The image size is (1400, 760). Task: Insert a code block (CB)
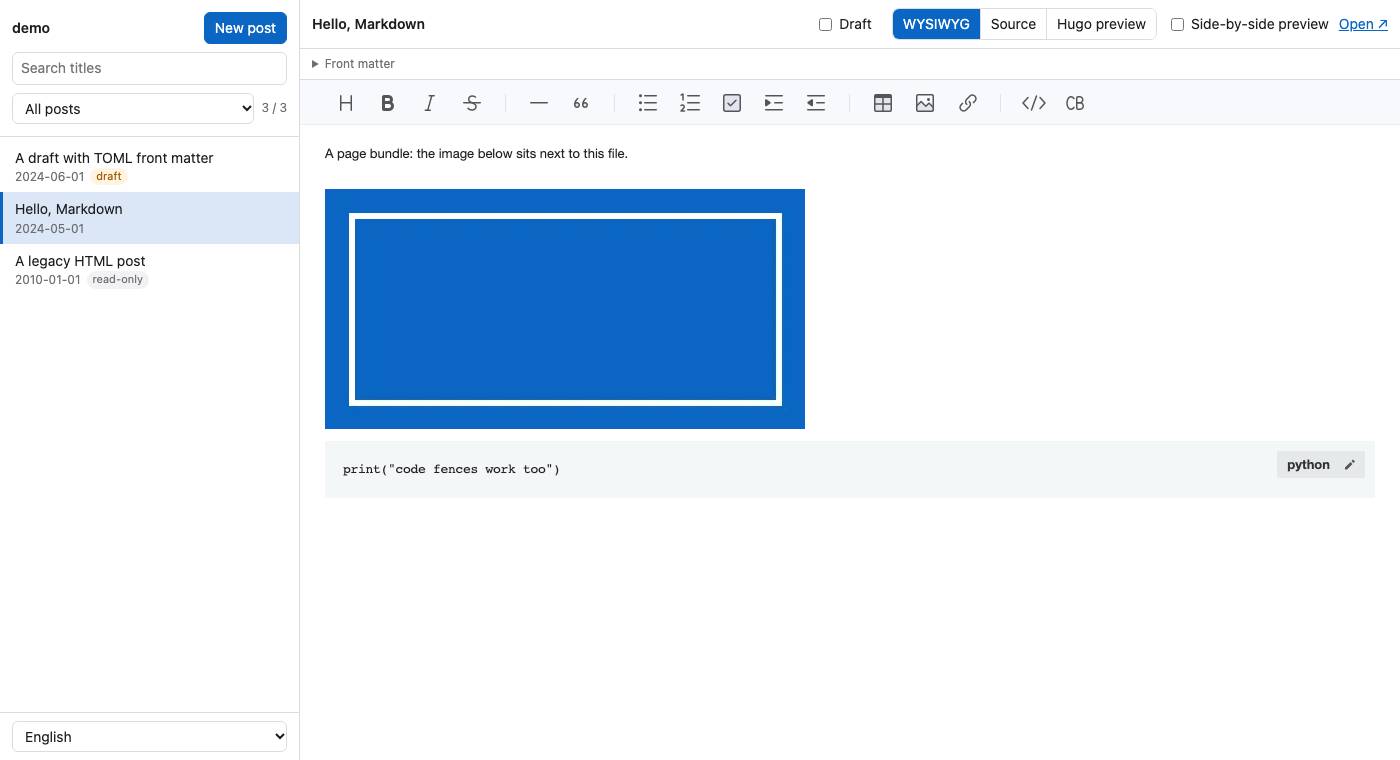coord(1076,103)
